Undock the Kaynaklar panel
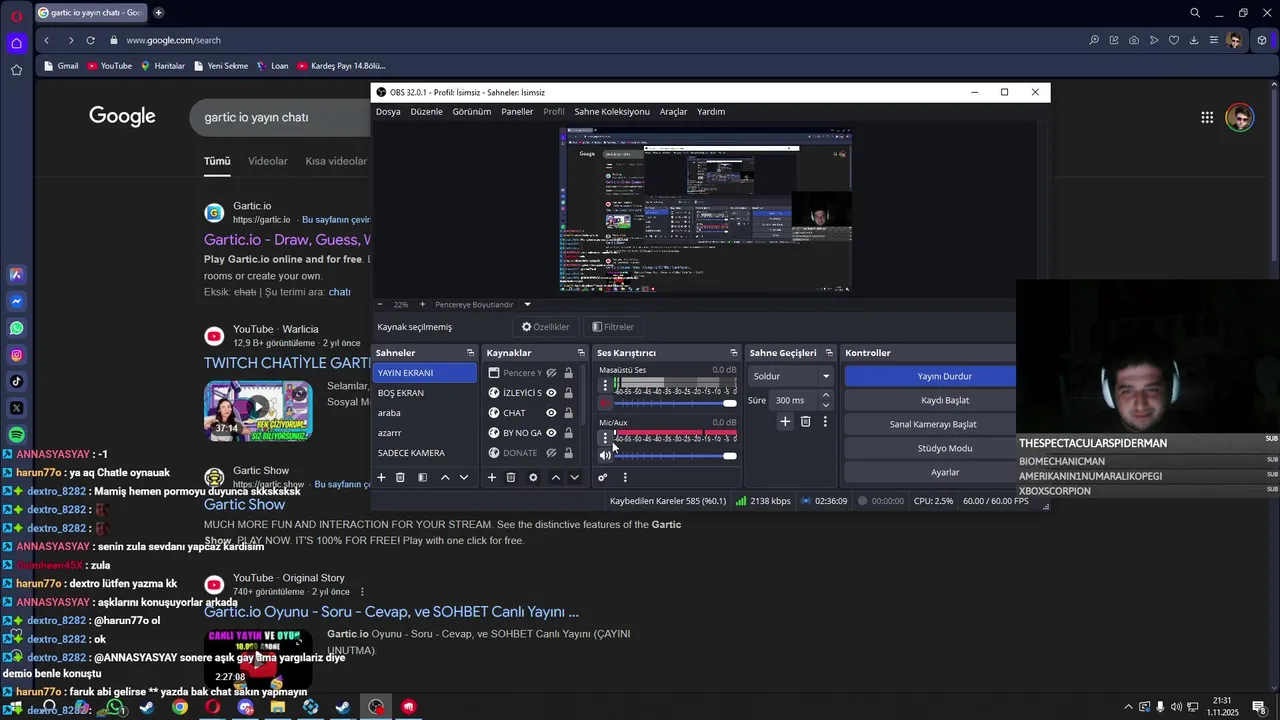 pos(581,353)
